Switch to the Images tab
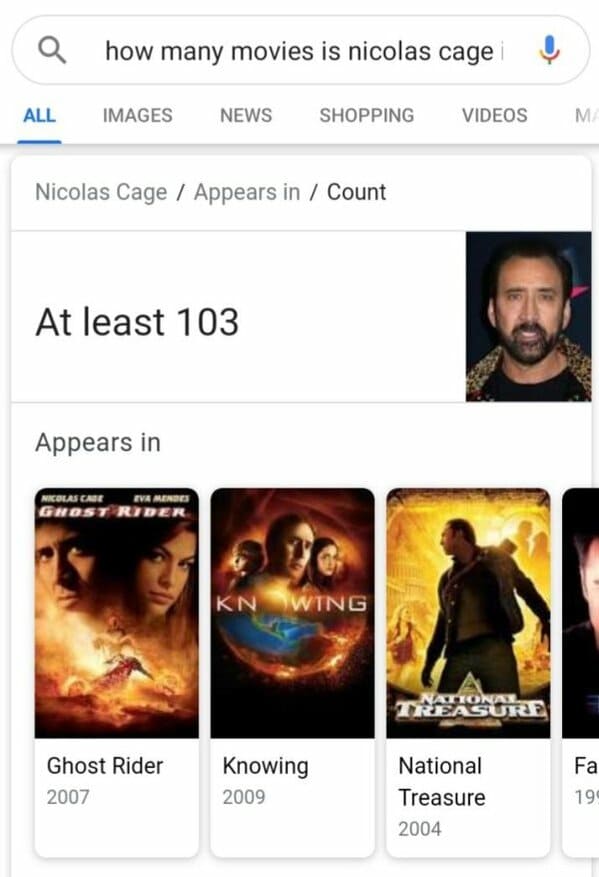The height and width of the screenshot is (877, 599). 138,115
